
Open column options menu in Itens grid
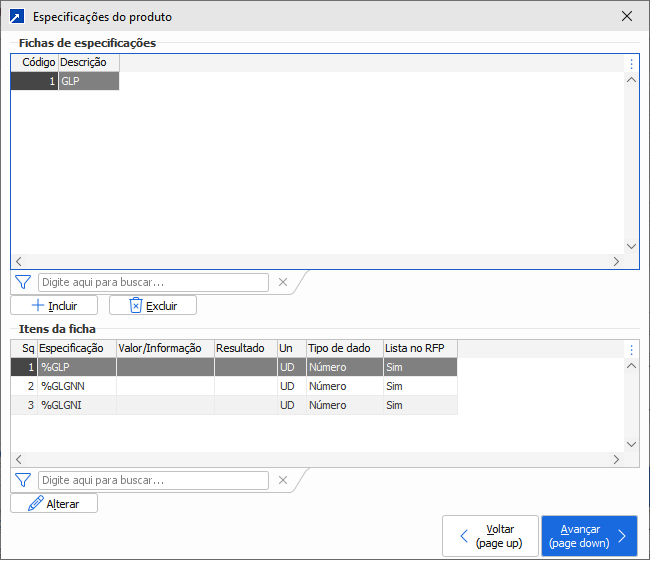tap(631, 349)
